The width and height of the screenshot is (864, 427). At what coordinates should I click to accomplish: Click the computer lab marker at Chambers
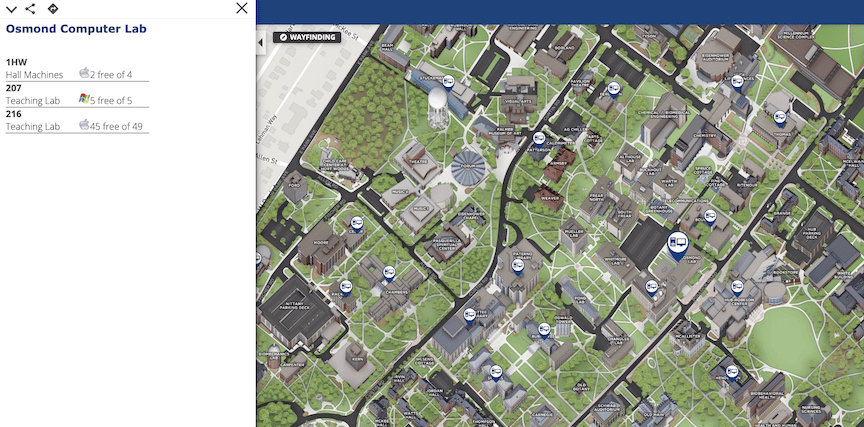click(x=389, y=272)
